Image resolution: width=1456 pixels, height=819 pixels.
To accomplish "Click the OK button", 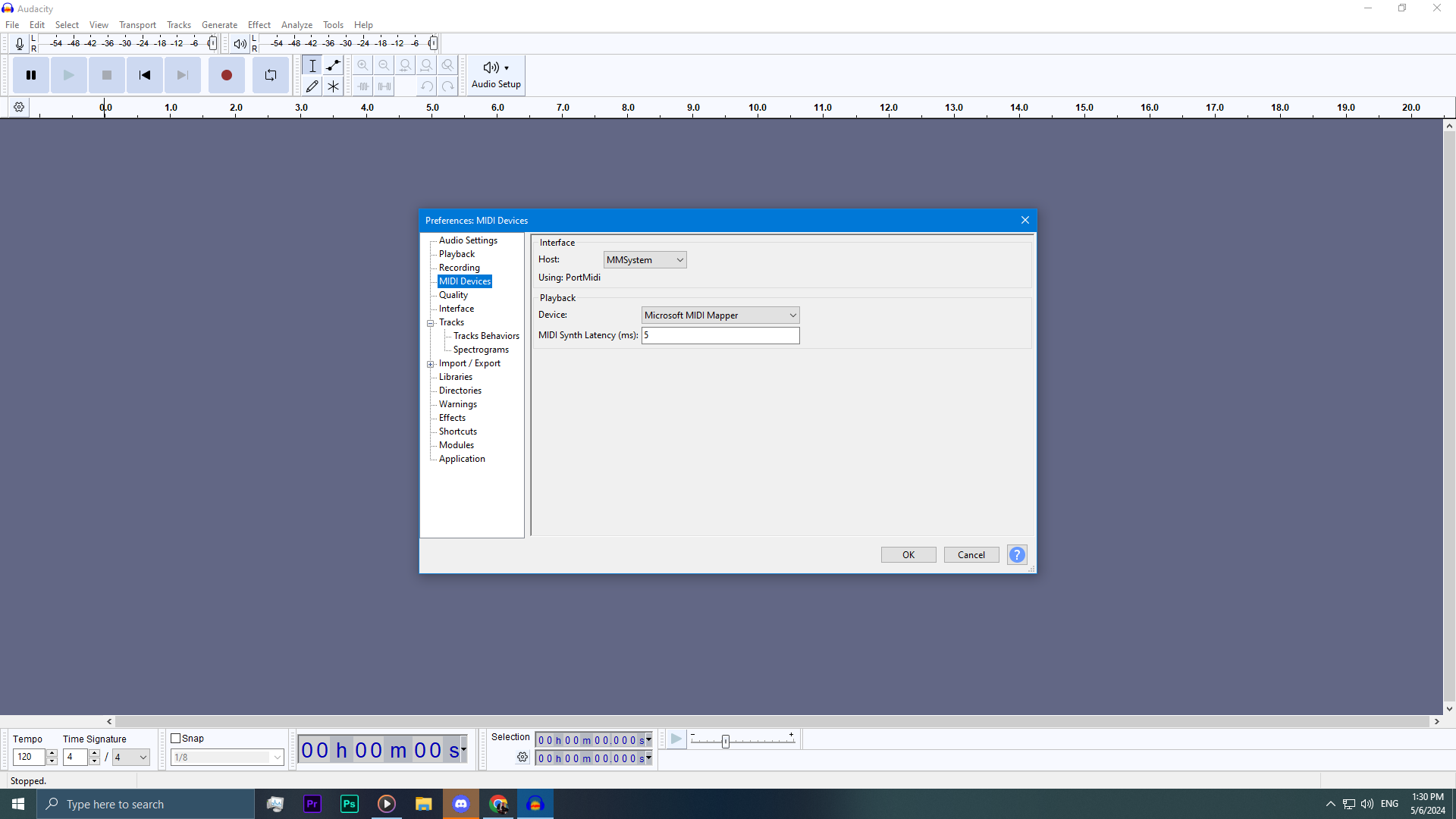I will [x=908, y=555].
